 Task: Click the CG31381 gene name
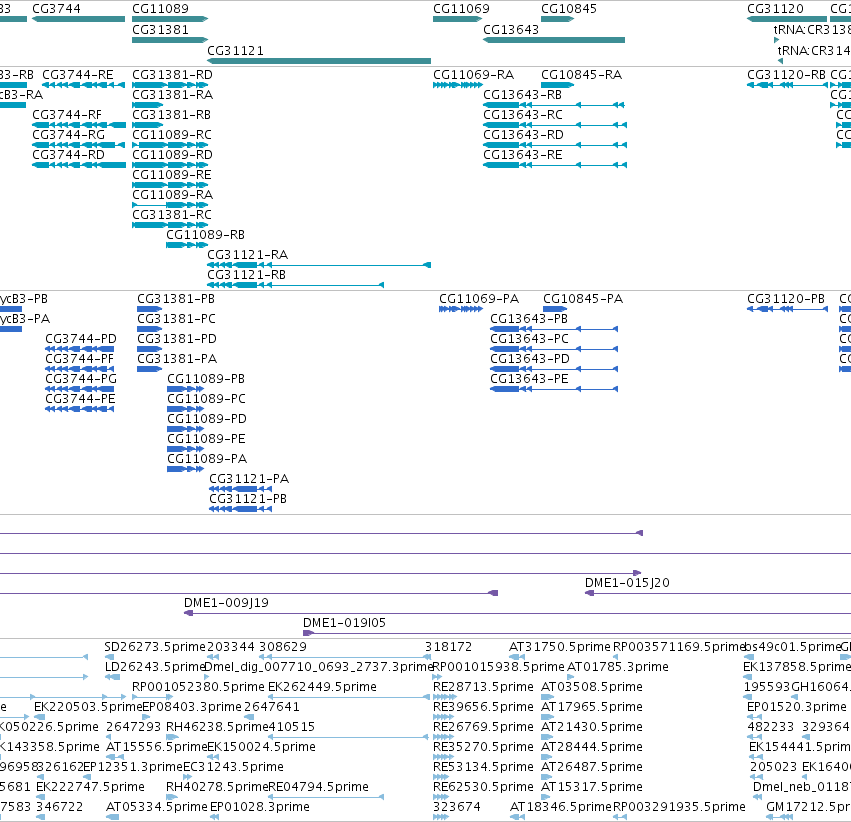[x=161, y=30]
